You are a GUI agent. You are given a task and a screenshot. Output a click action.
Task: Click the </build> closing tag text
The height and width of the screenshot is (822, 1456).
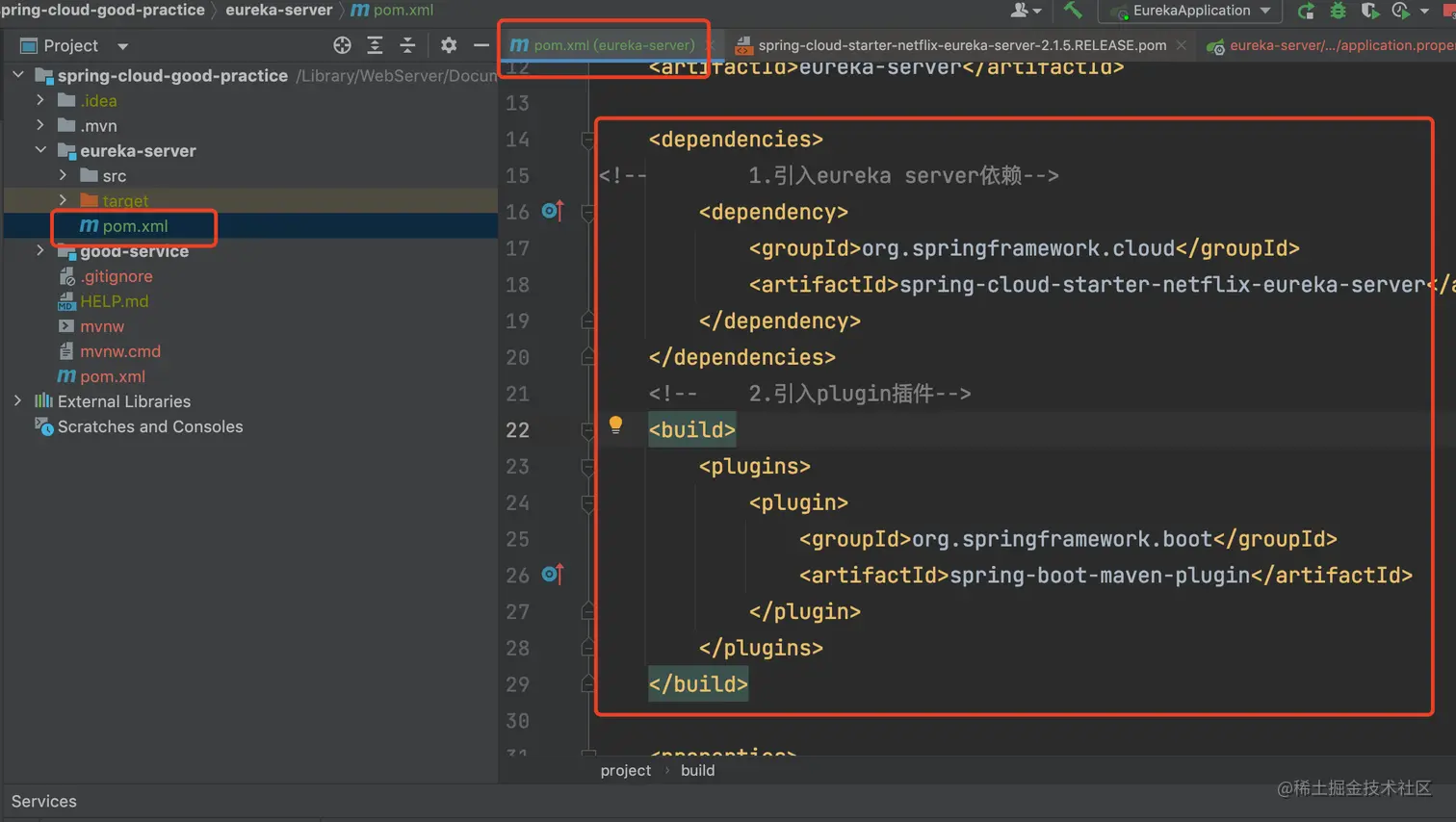(698, 684)
